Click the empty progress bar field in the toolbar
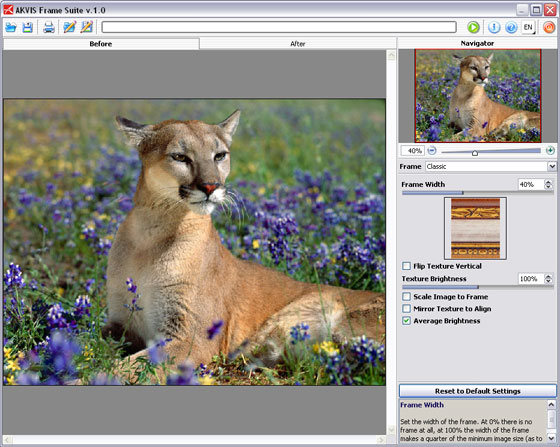560x447 pixels. point(279,27)
